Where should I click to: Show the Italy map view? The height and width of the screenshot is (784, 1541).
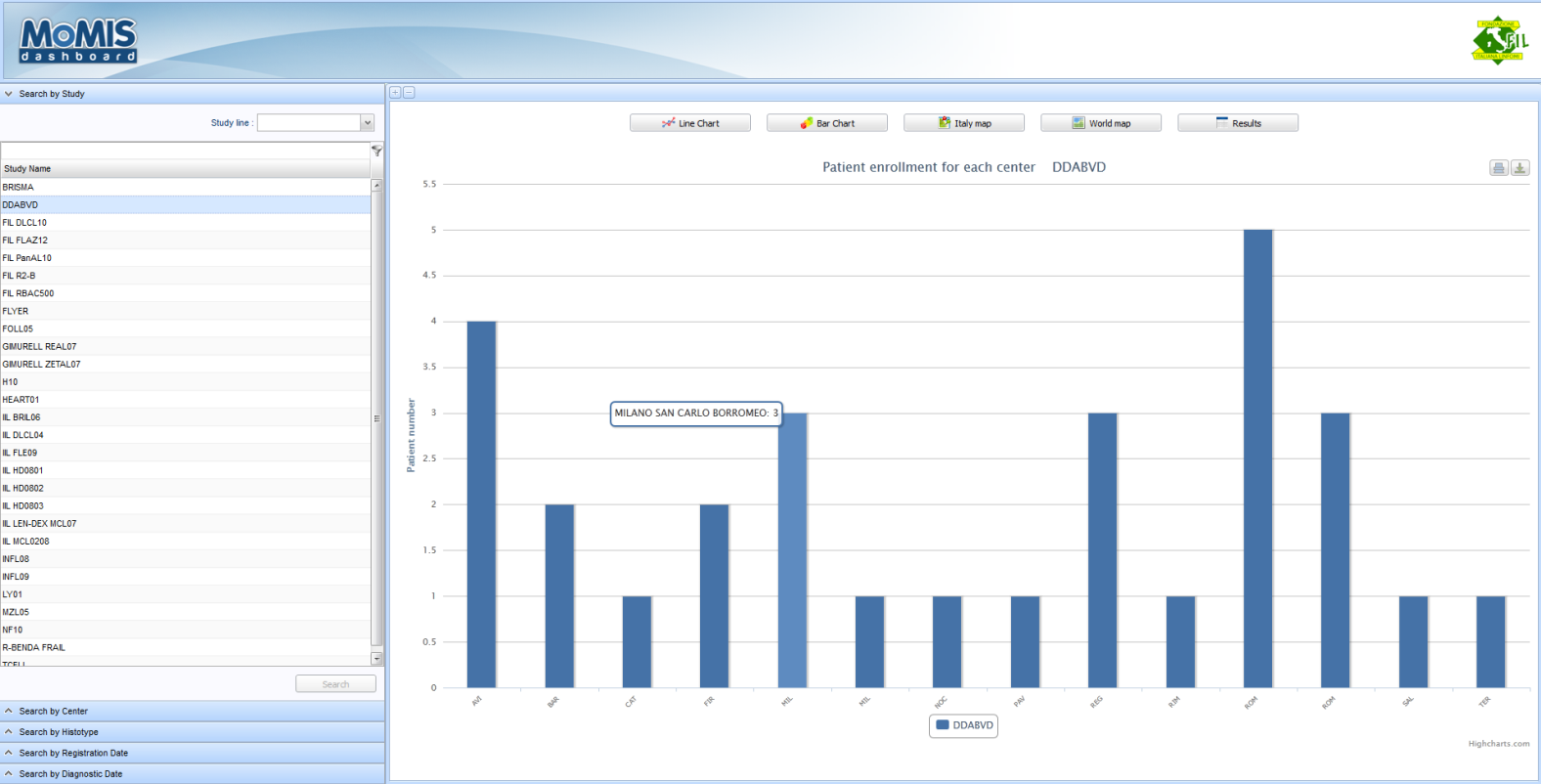click(x=964, y=123)
